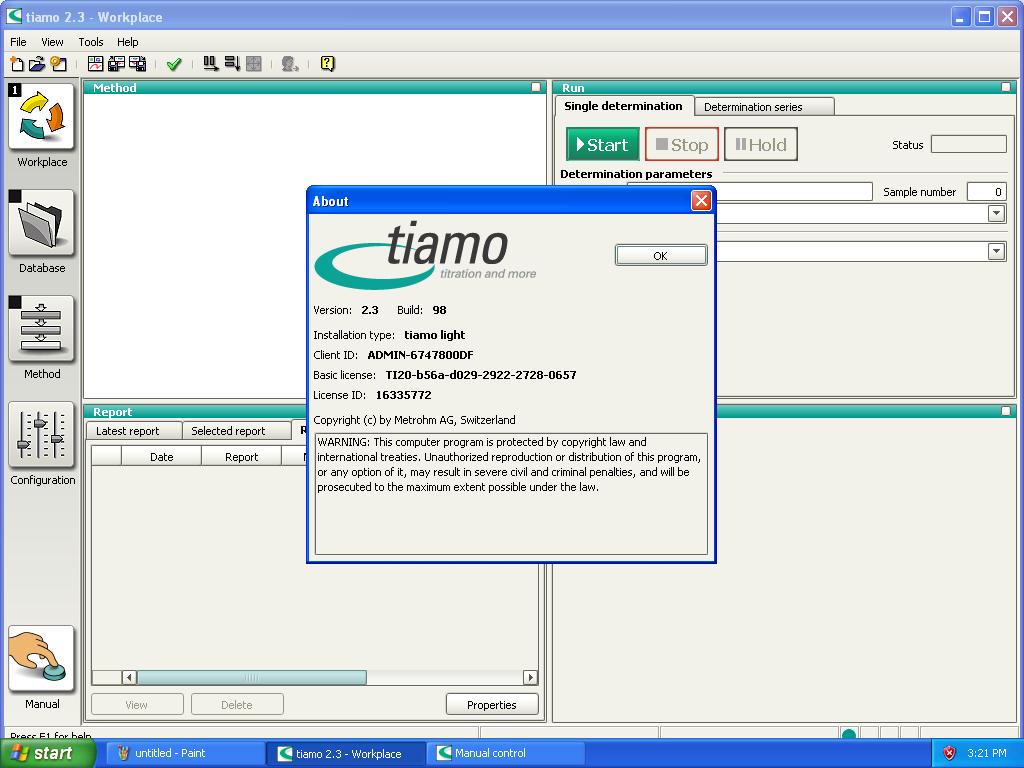Click the tiamo logo in About dialog
The image size is (1024, 768).
coord(426,255)
